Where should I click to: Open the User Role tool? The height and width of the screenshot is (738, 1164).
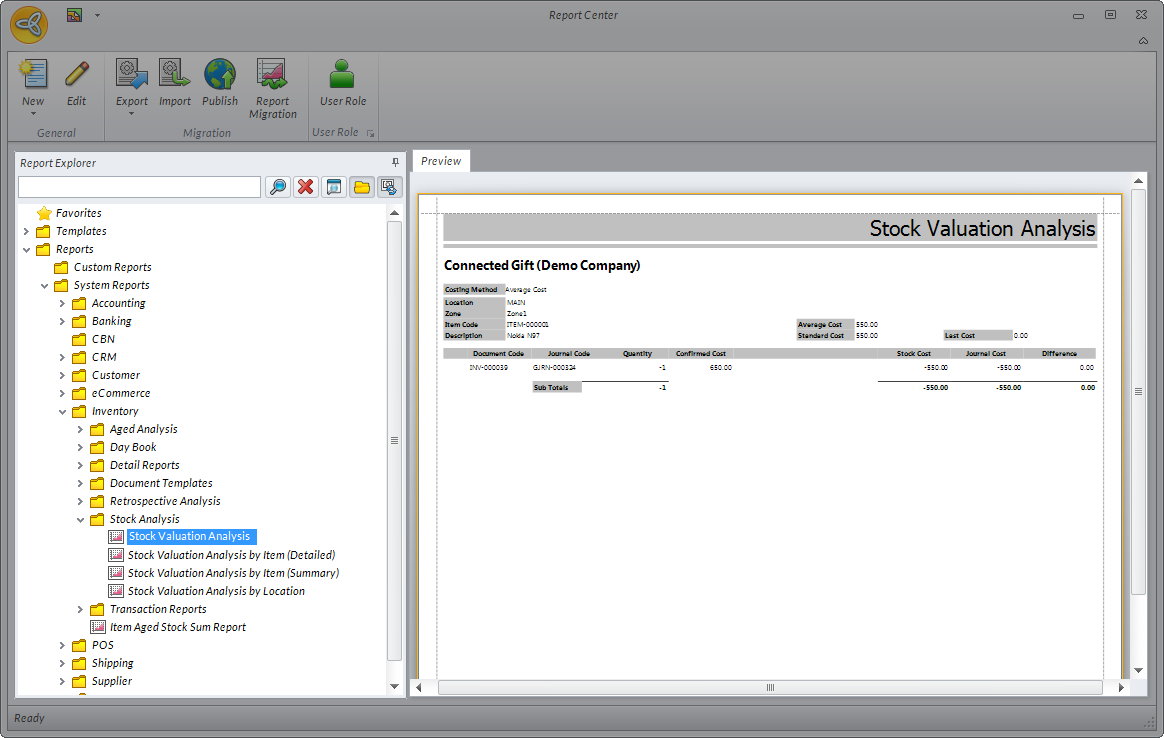[x=343, y=77]
